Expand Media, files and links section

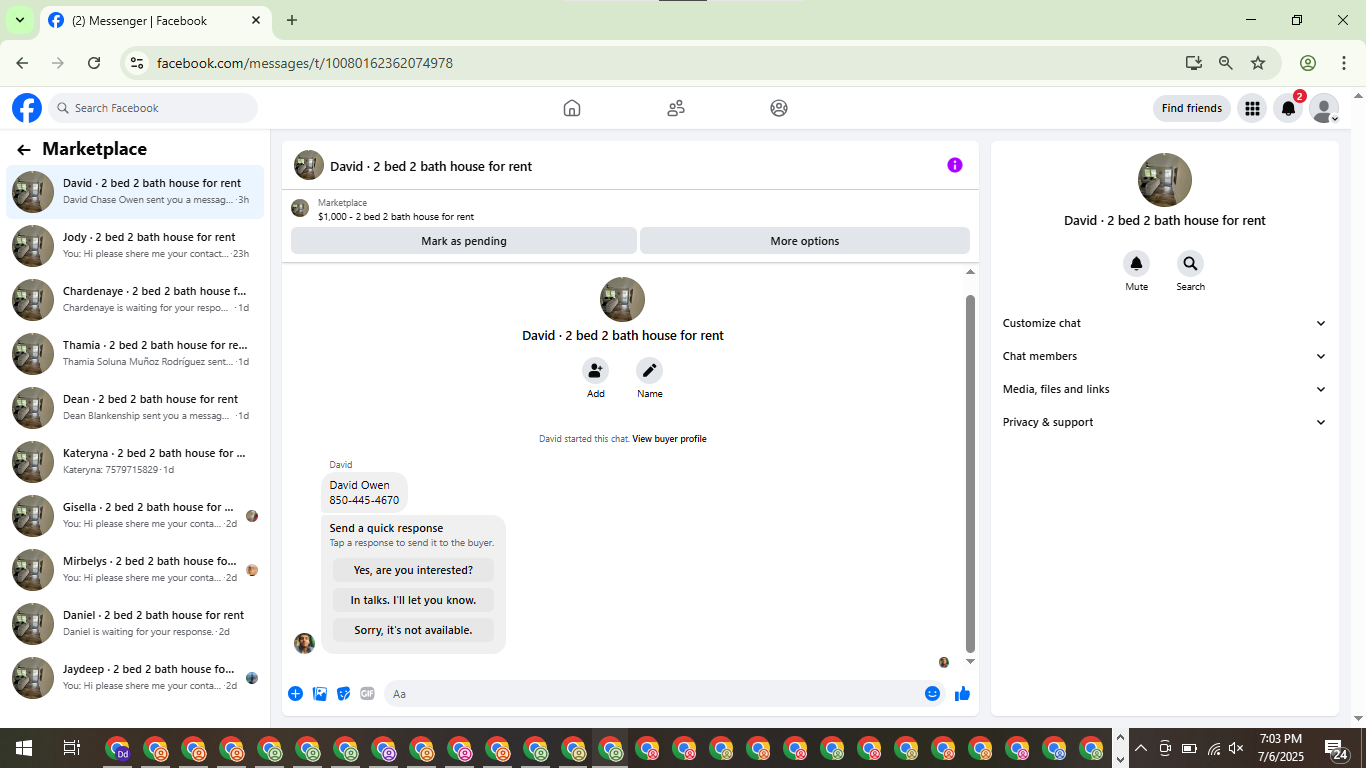click(1164, 389)
